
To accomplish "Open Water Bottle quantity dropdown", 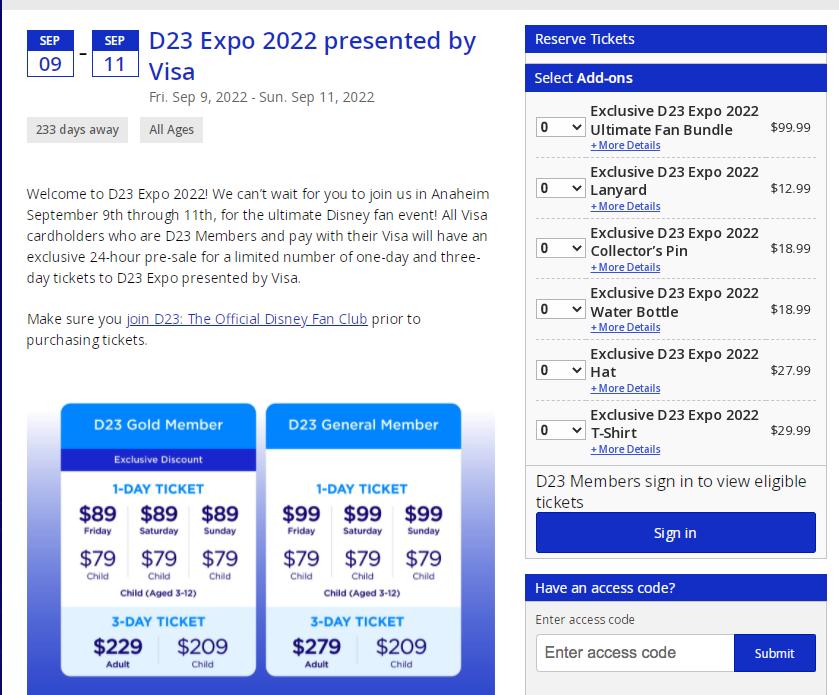I will [560, 309].
